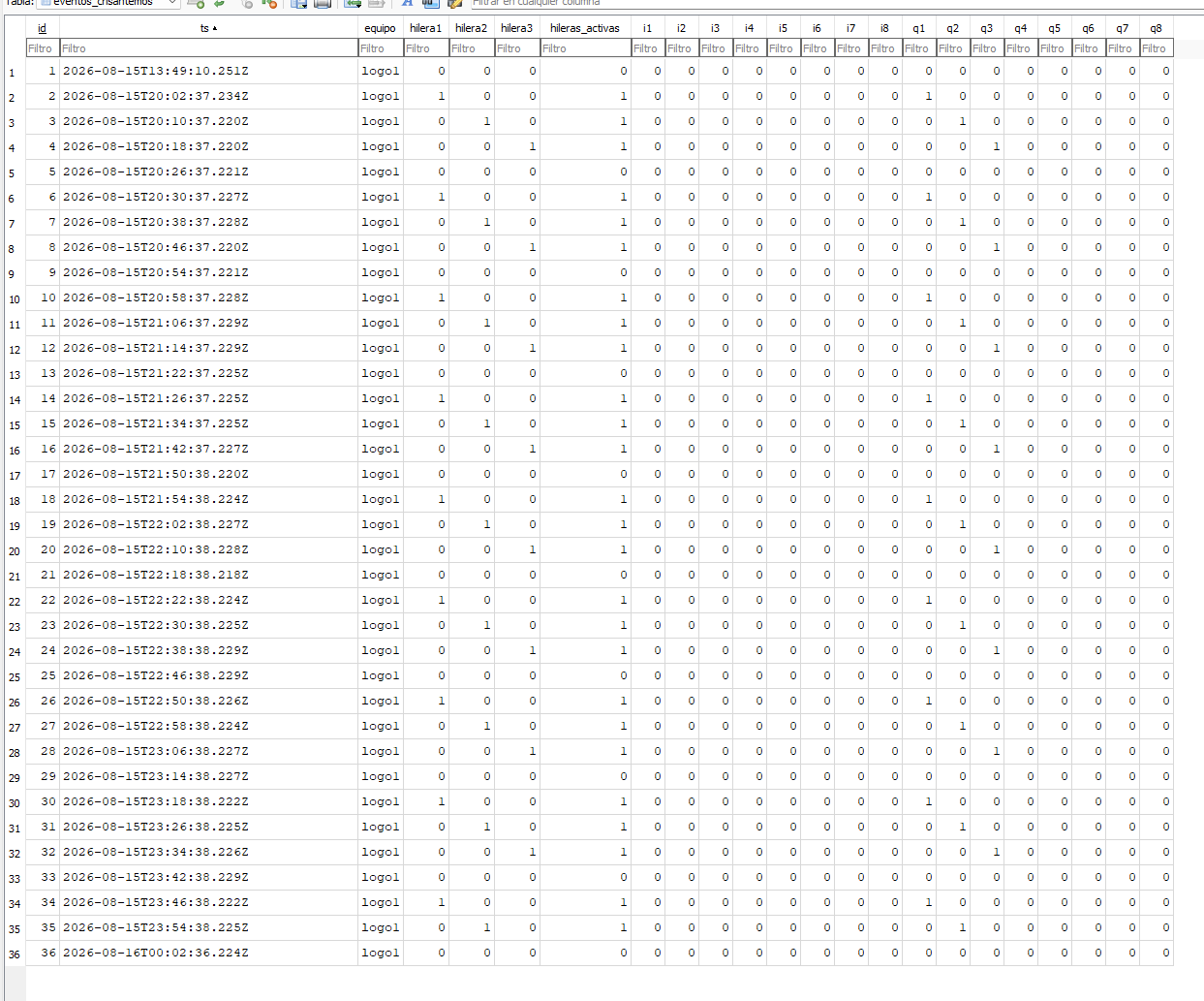Select the q8 column header
This screenshot has height=1001, width=1204.
pyautogui.click(x=1156, y=28)
